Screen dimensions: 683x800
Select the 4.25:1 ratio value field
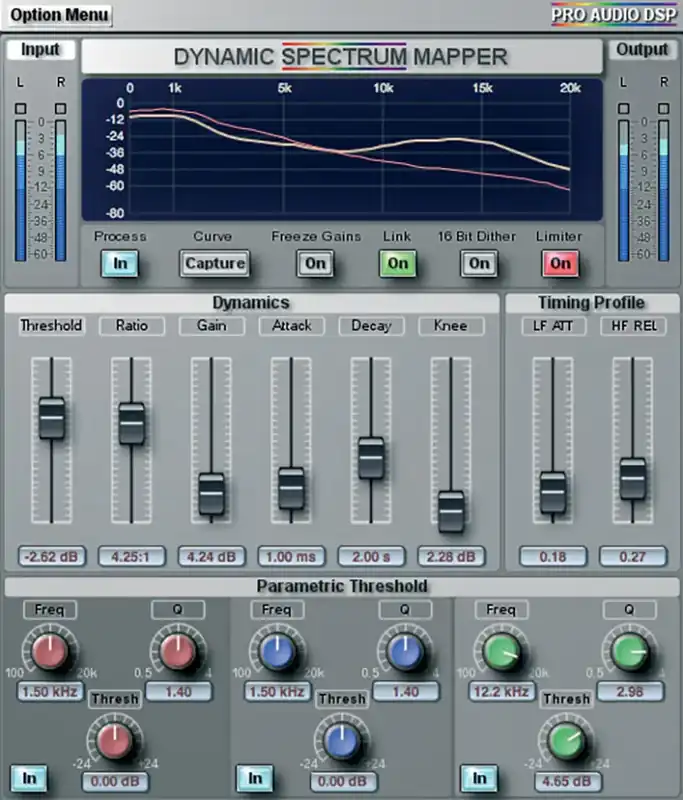click(x=132, y=556)
